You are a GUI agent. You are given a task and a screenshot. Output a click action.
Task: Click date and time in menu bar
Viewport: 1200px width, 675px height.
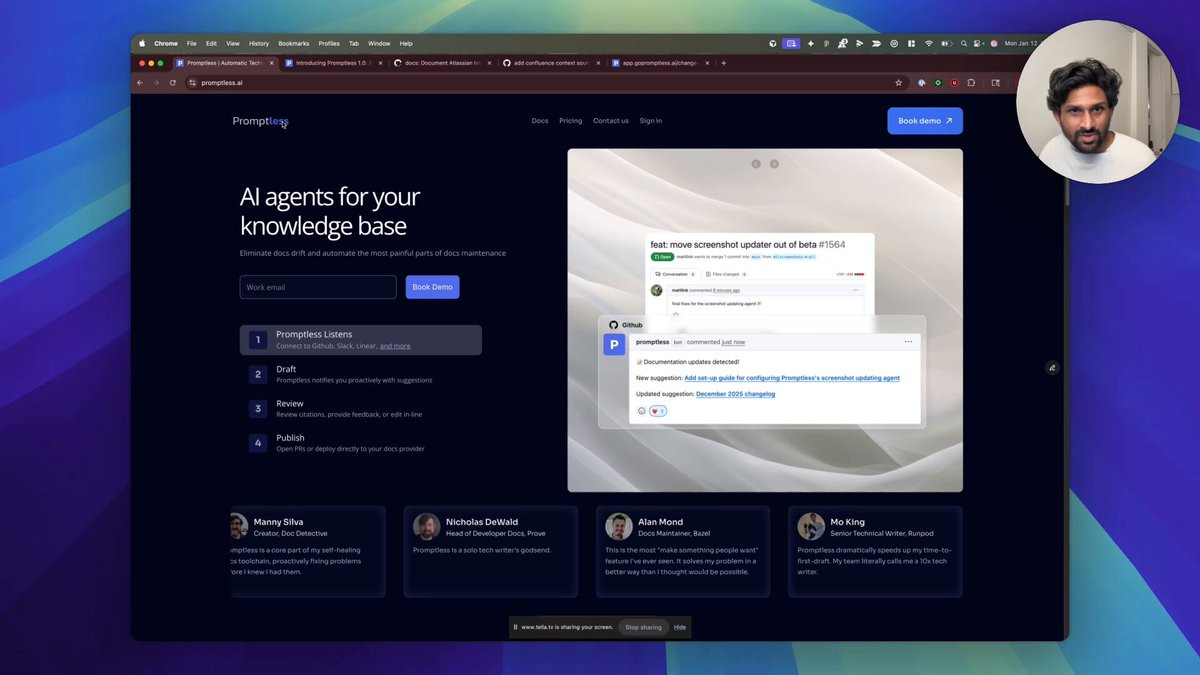point(1022,44)
